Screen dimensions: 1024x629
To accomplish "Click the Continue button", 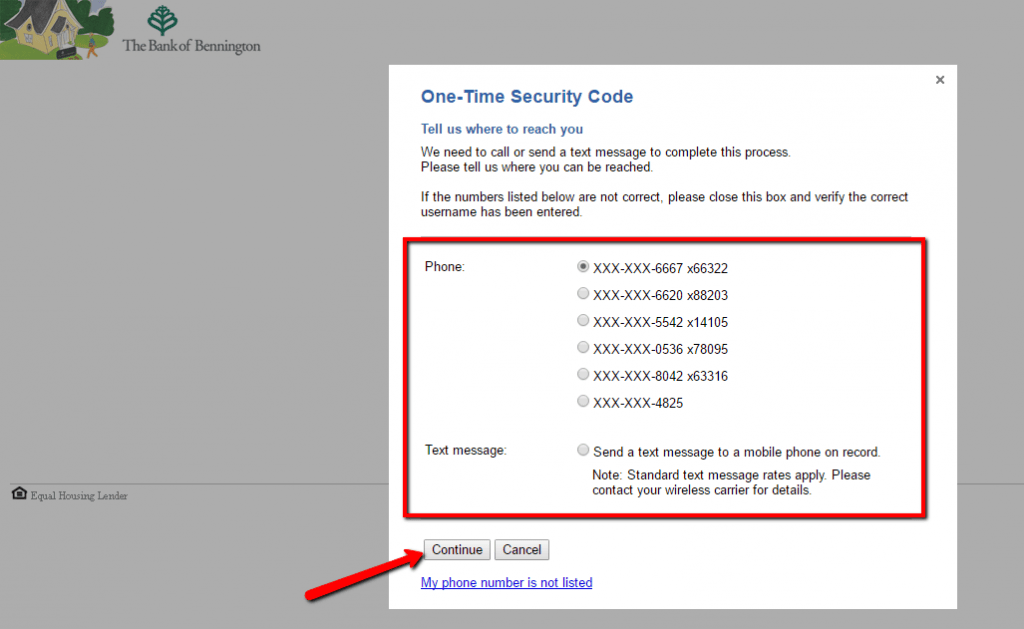I will 456,550.
